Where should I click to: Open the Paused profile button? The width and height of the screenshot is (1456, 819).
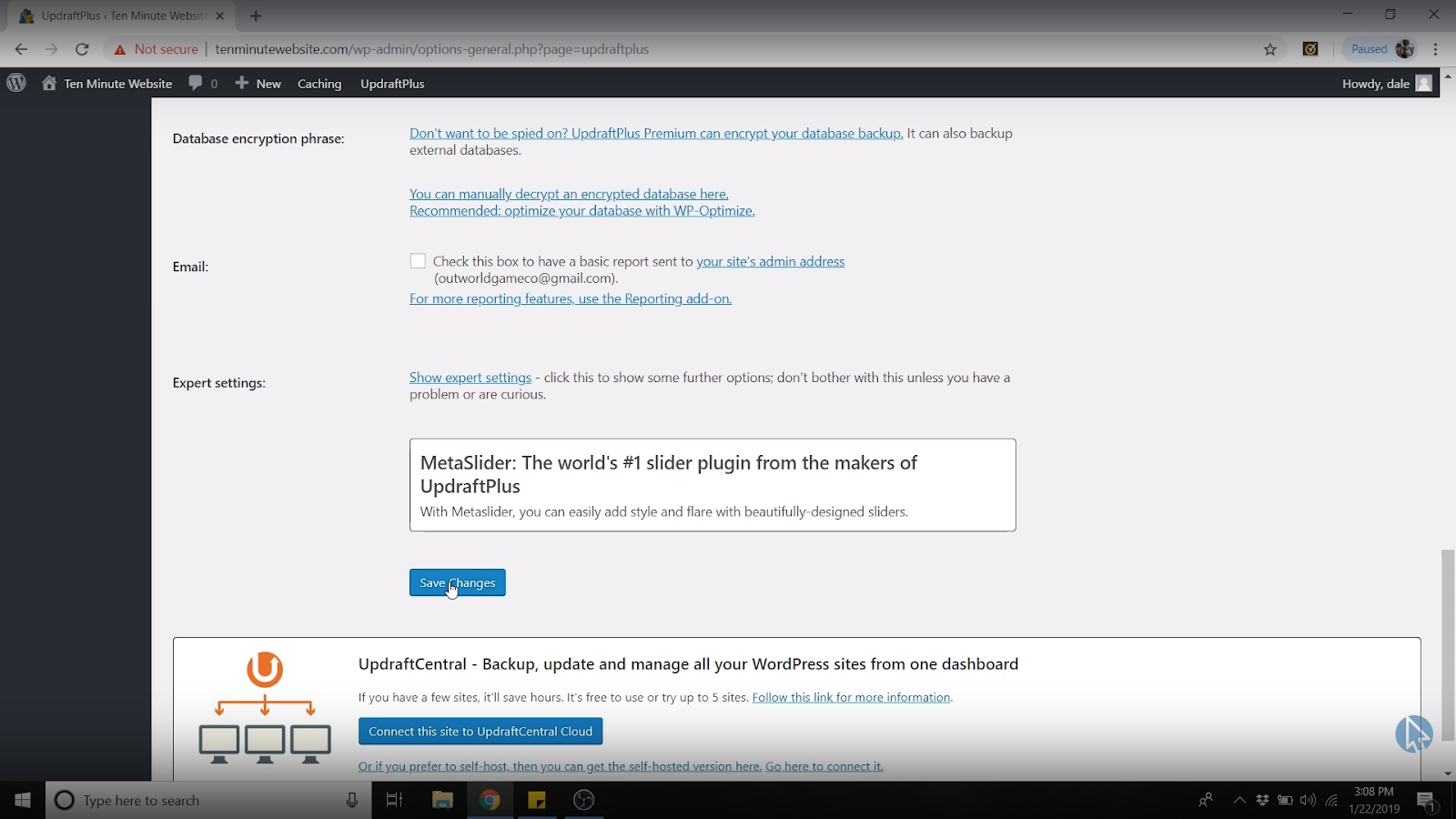[1381, 49]
